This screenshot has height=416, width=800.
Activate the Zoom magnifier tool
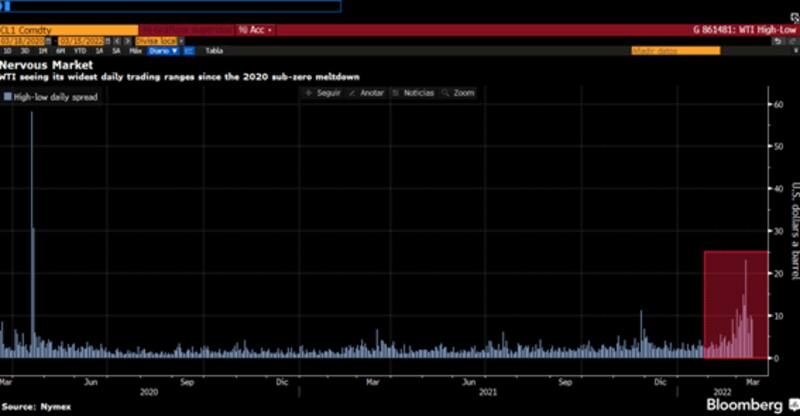[459, 93]
